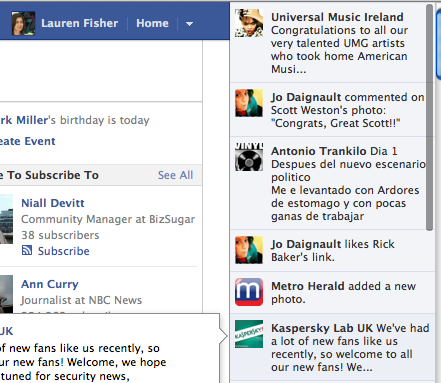Open Universal Music Ireland ticker story
The image size is (441, 383).
pos(332,43)
